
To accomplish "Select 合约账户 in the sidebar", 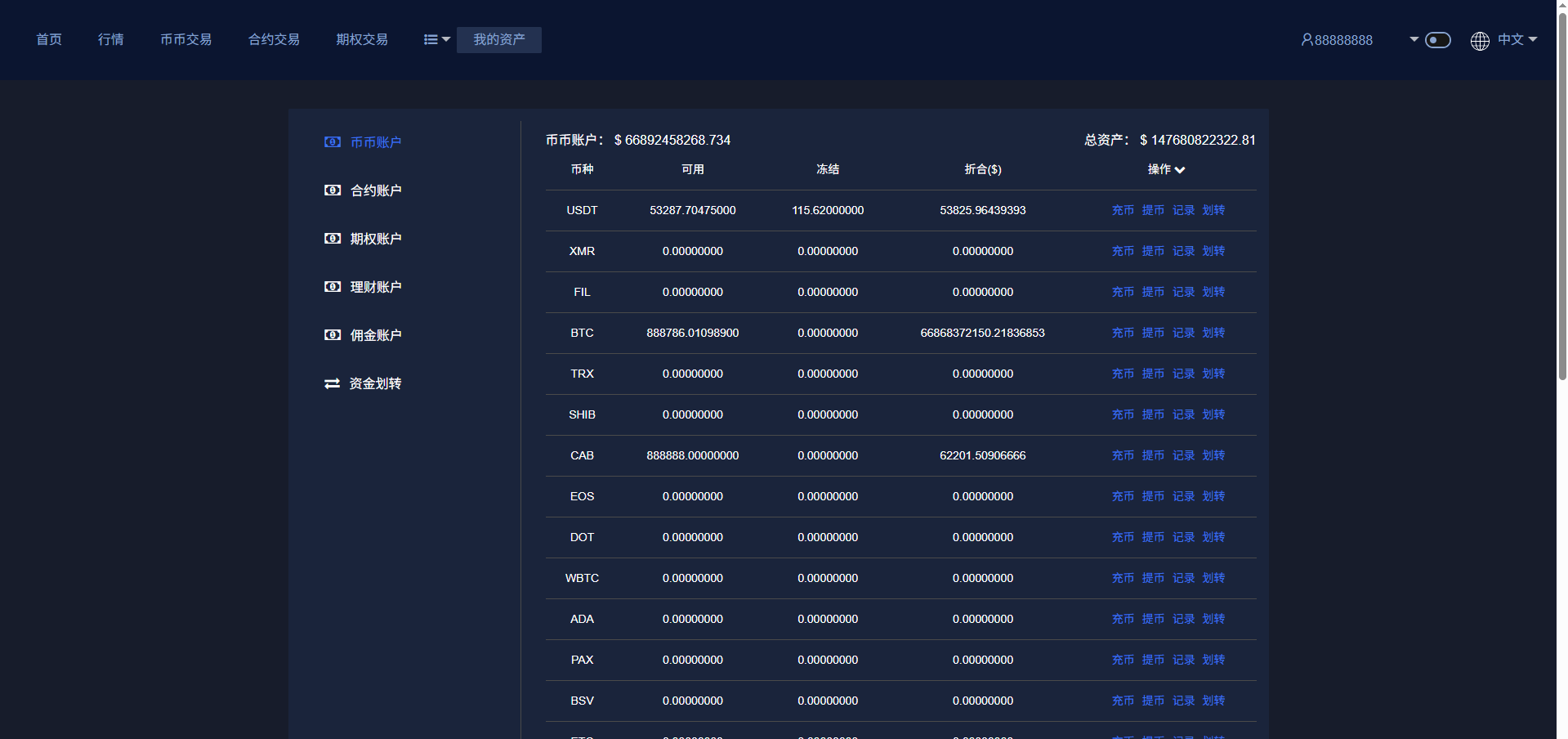I will click(x=376, y=190).
